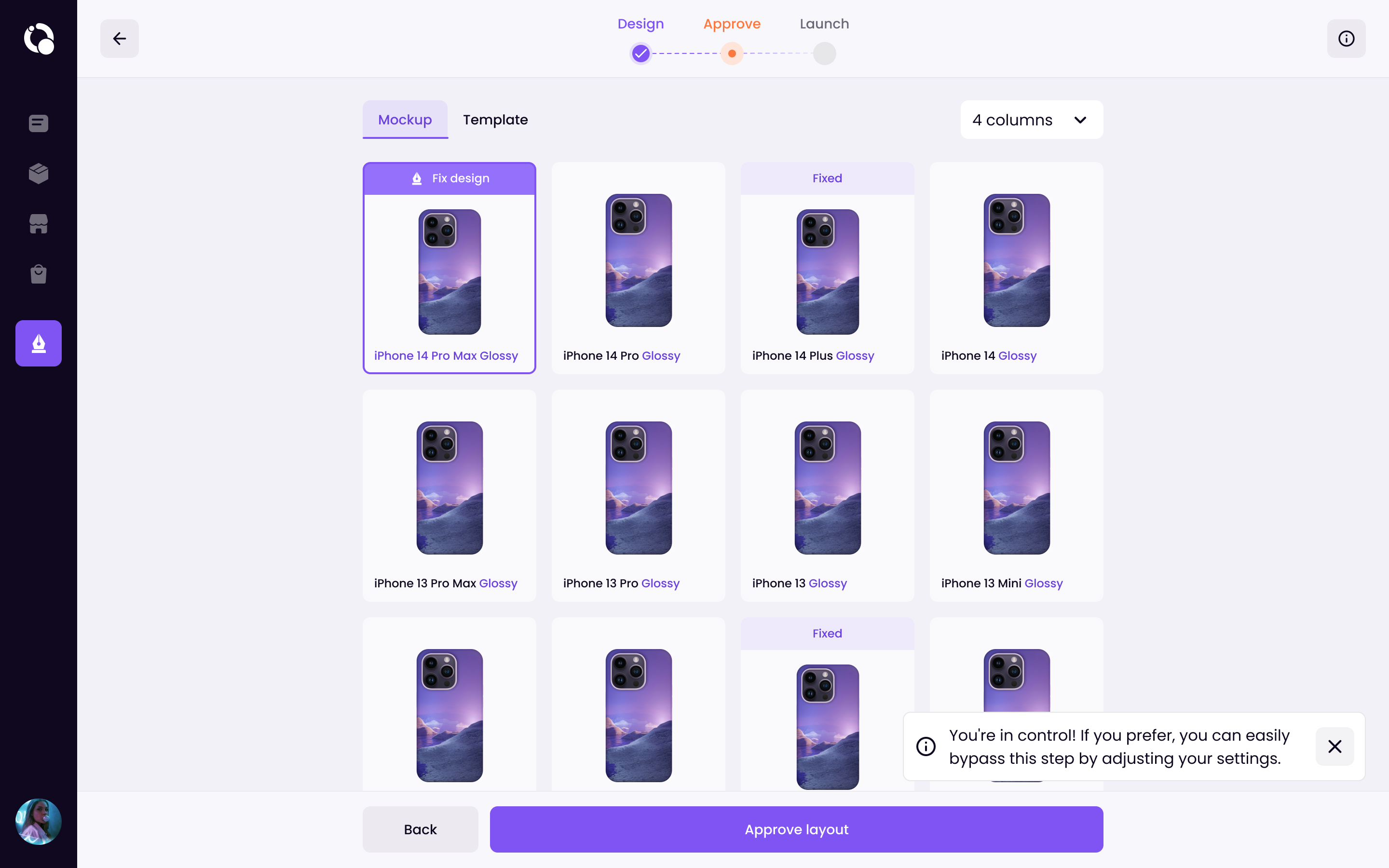Click Fix design on iPhone 14 Pro Max
The image size is (1389, 868).
click(x=449, y=178)
